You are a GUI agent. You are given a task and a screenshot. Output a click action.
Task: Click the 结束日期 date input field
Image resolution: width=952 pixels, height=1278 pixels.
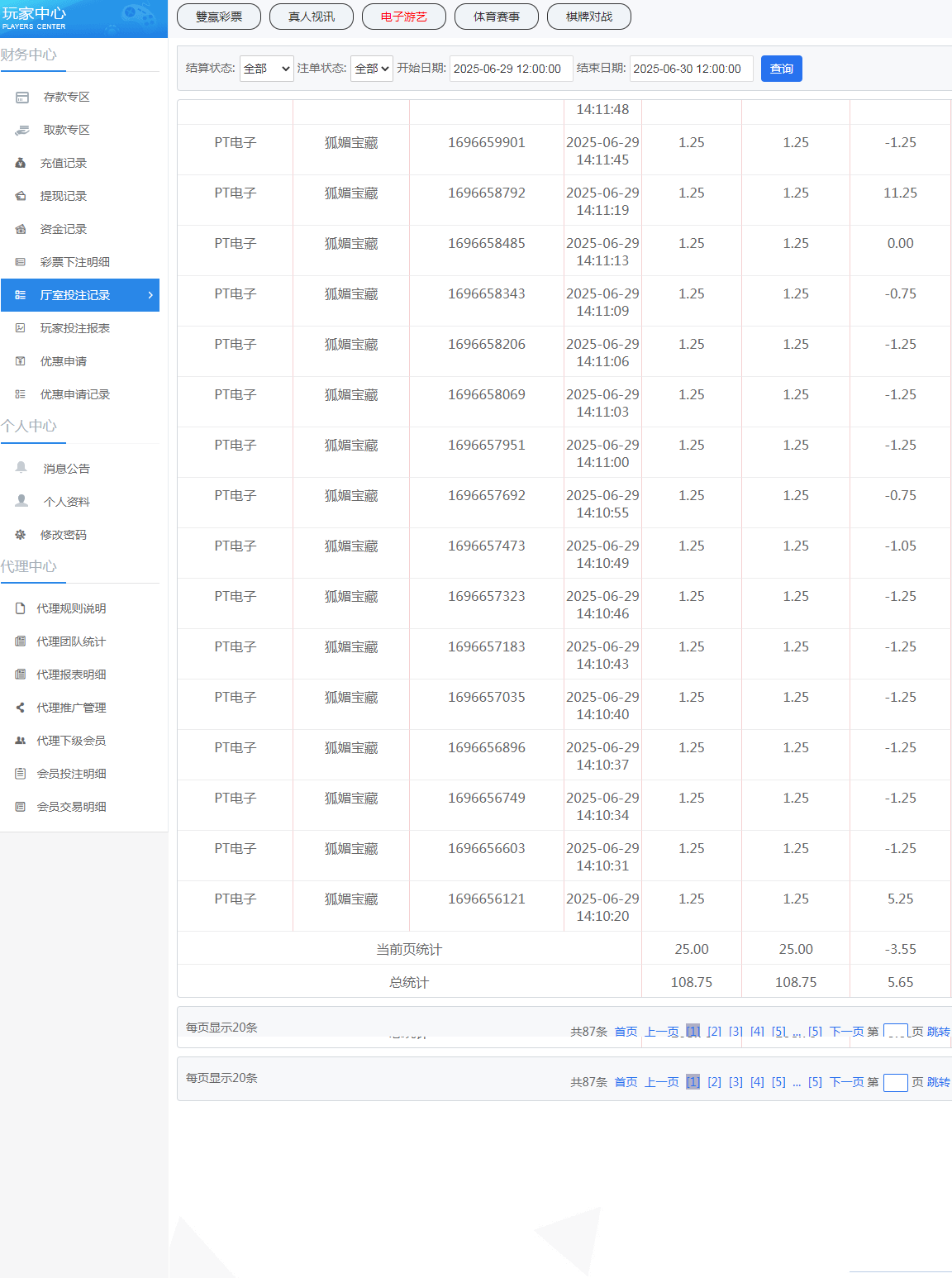point(691,69)
